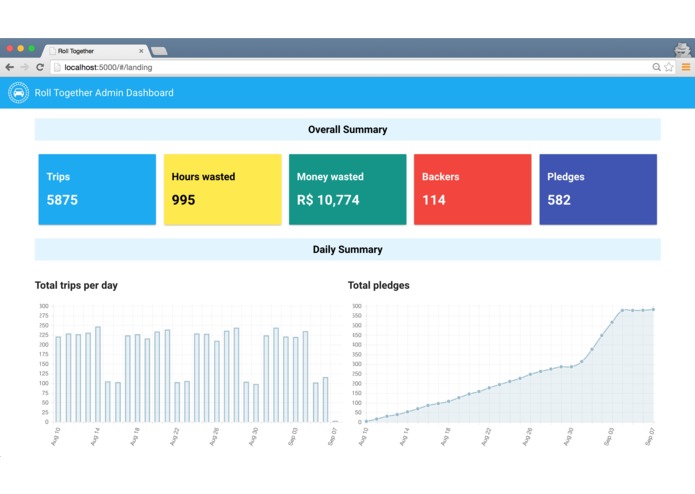Viewport: 695px width, 494px height.
Task: Close the Roll Together tab
Action: [x=141, y=51]
